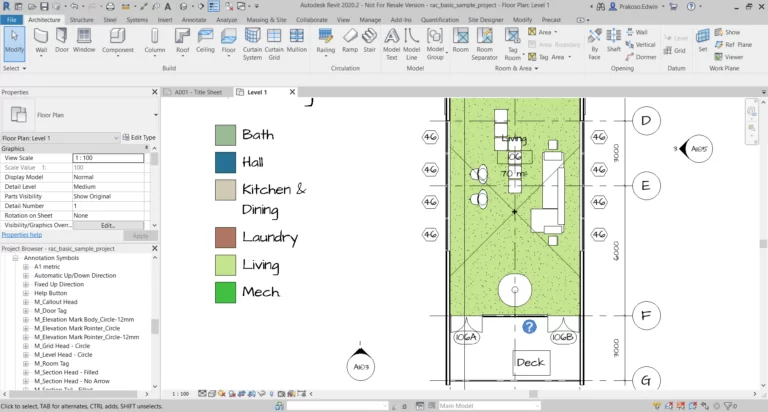Select the Railing tool
The image size is (768, 412).
click(325, 41)
